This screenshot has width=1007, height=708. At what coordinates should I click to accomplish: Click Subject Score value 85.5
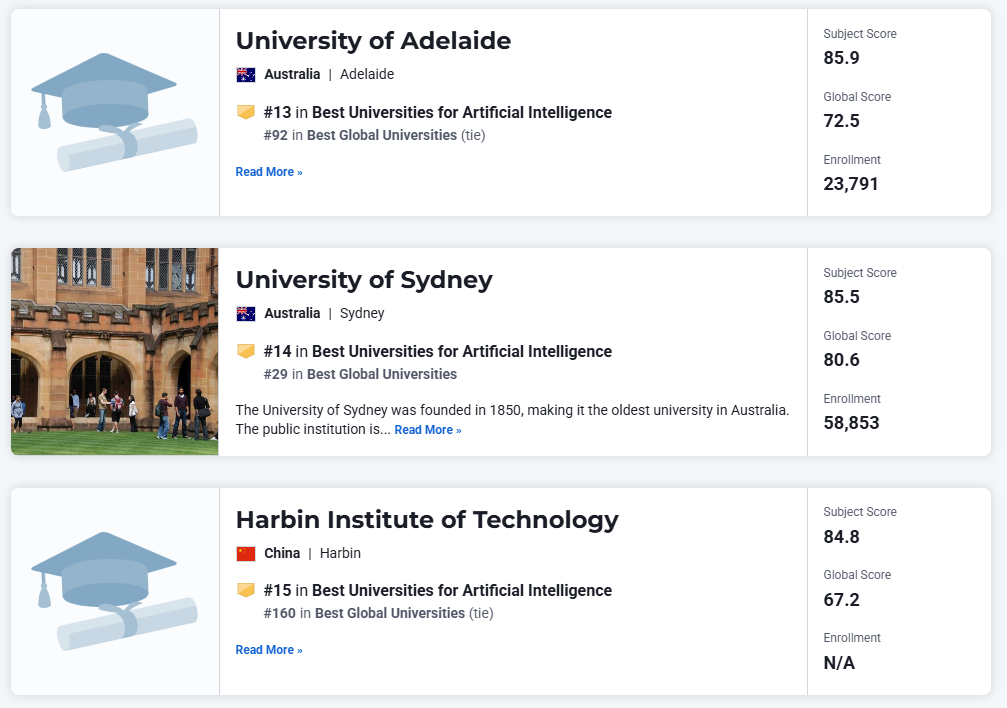click(x=841, y=297)
